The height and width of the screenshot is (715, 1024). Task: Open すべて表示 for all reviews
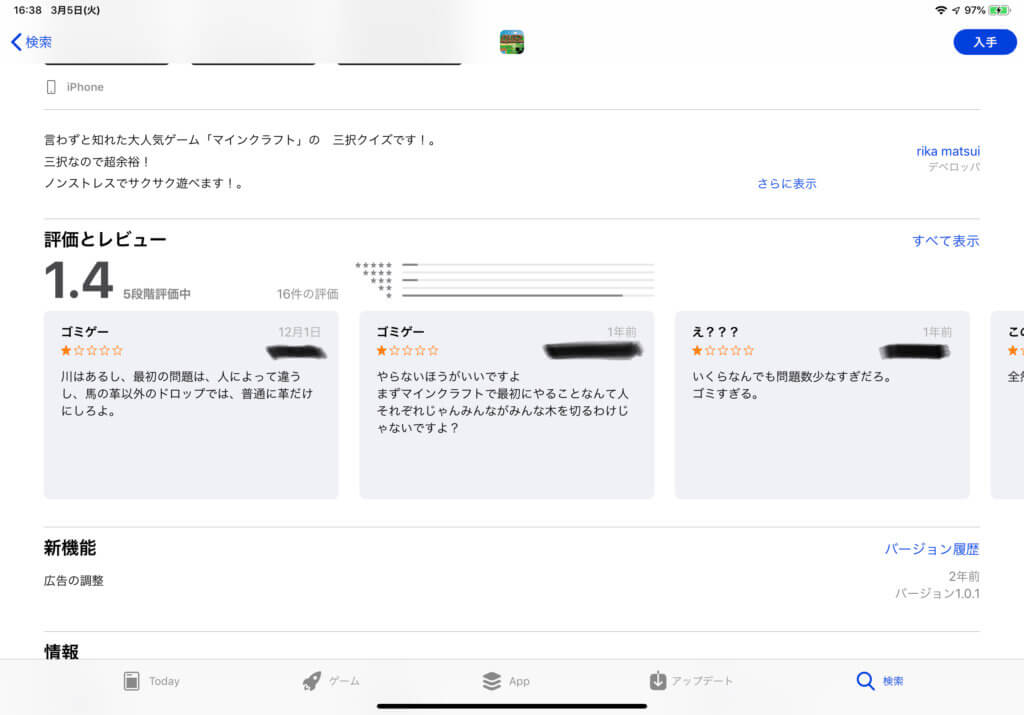pos(945,241)
